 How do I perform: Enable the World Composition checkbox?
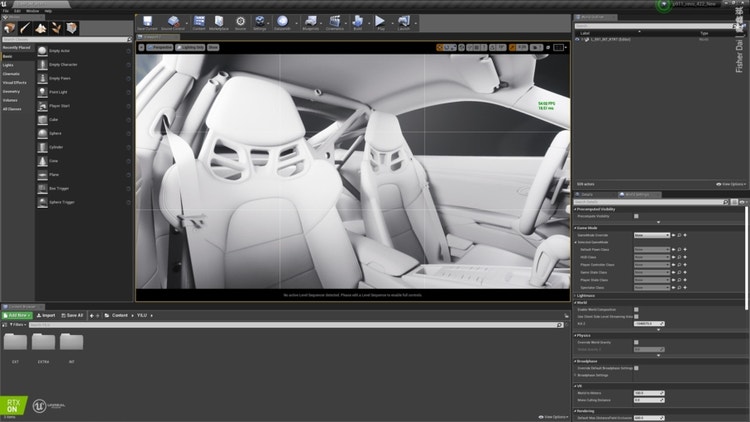[x=636, y=310]
